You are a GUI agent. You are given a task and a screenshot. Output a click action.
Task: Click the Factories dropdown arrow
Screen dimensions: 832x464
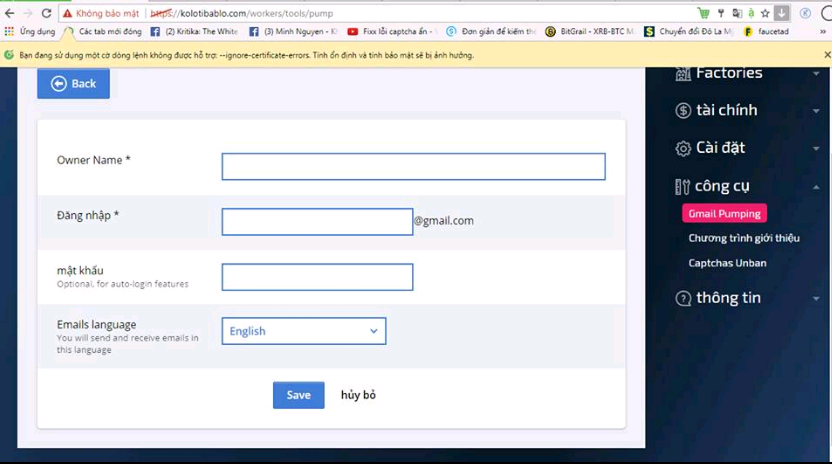[816, 73]
